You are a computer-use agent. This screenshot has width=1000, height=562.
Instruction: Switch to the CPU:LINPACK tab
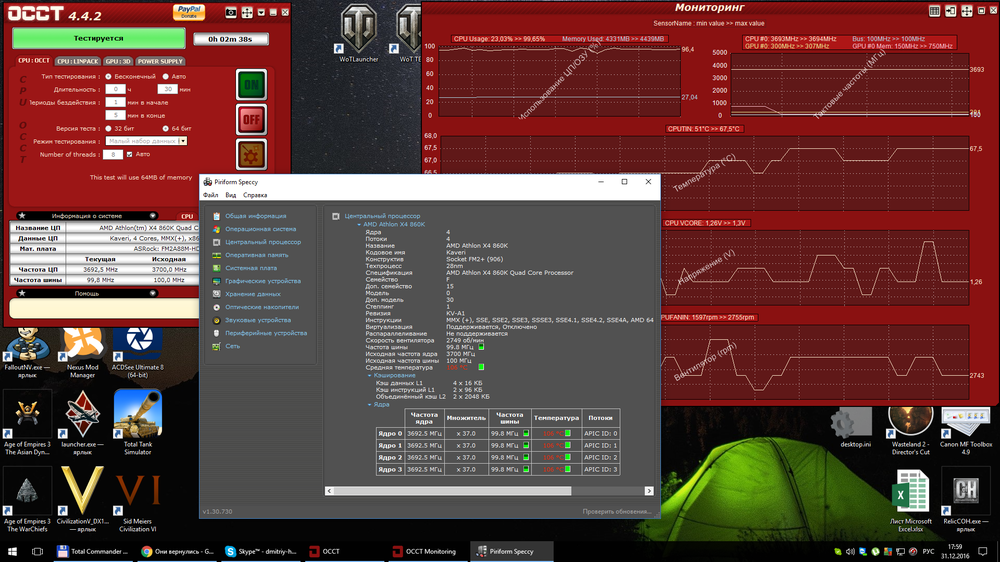[77, 61]
